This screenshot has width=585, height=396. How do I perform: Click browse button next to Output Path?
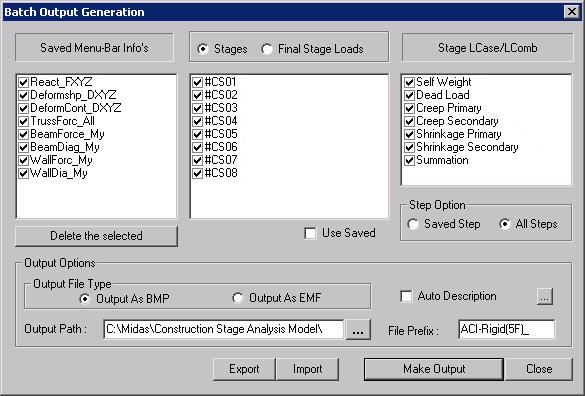coord(358,329)
